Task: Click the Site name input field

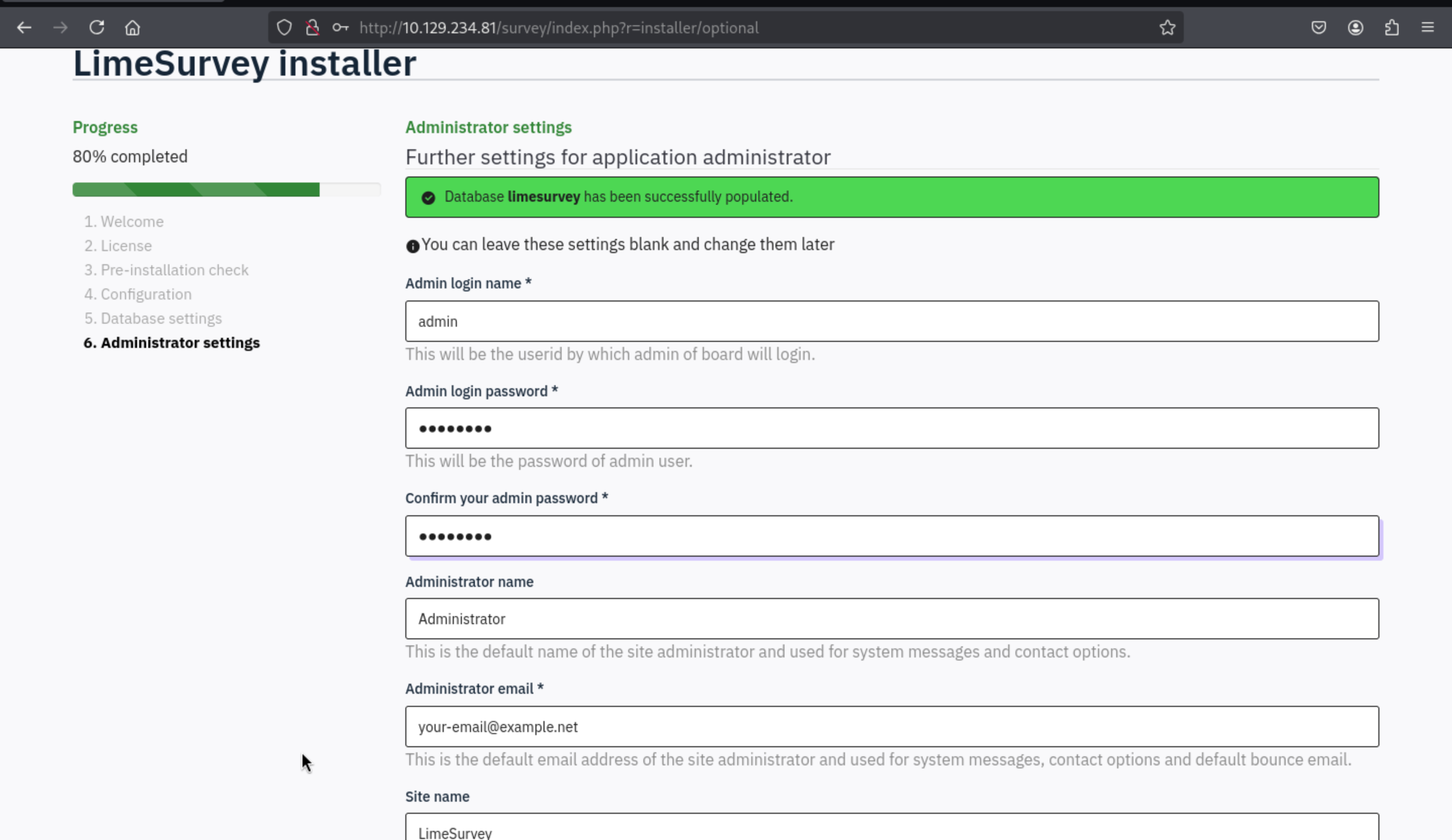Action: point(891,829)
